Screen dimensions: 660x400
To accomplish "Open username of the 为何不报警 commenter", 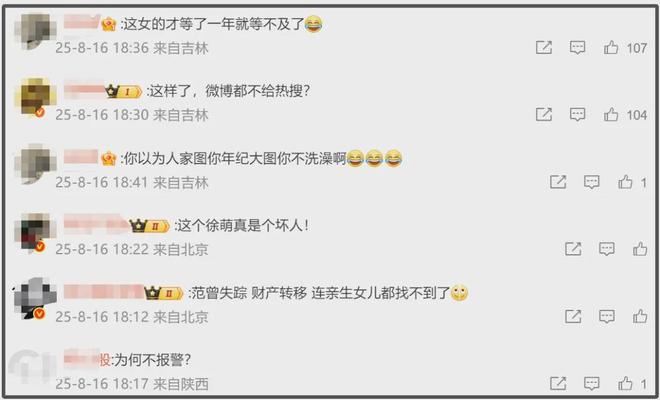I will point(87,360).
